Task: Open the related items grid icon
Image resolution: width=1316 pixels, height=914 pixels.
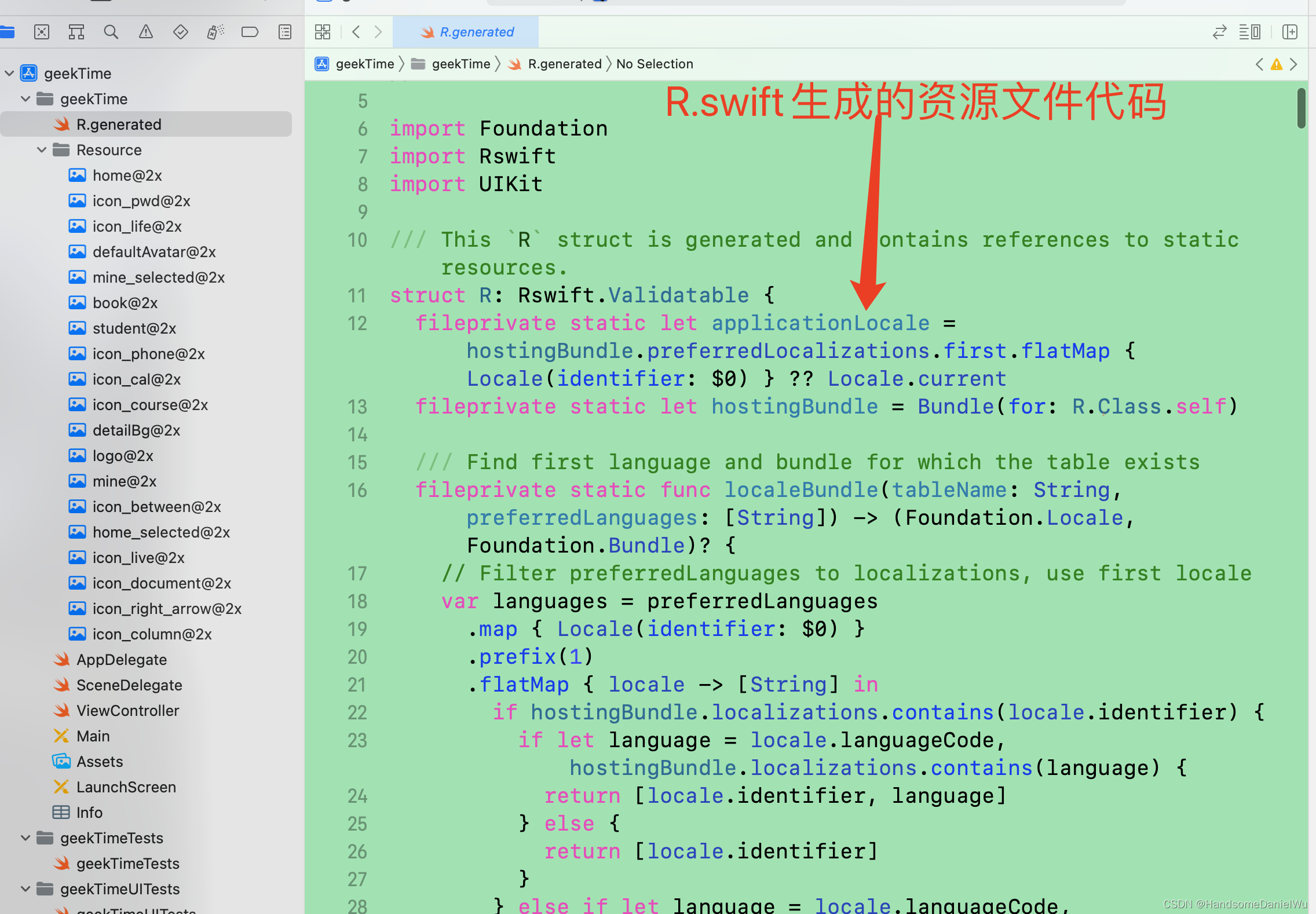Action: coord(323,32)
